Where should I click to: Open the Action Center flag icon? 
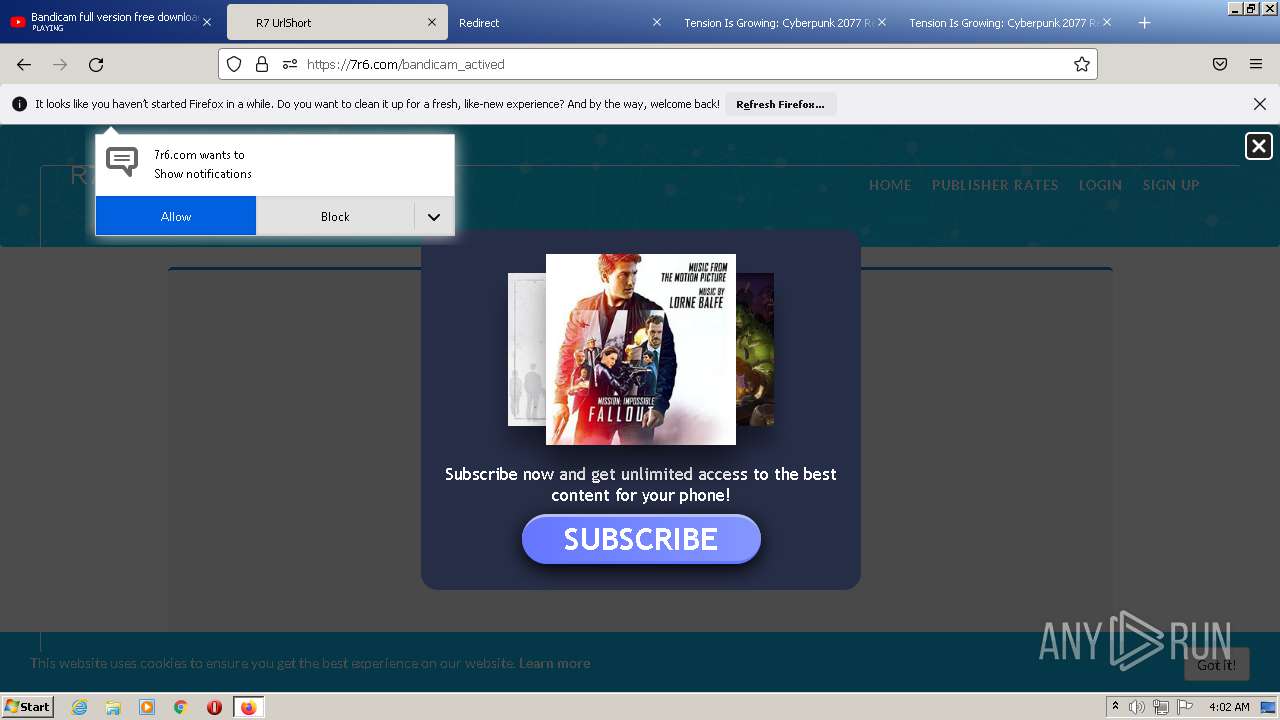(1185, 707)
